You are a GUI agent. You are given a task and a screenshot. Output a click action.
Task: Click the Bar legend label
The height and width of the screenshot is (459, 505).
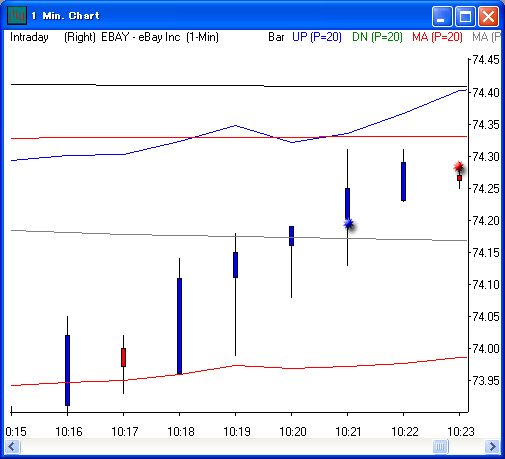(276, 37)
